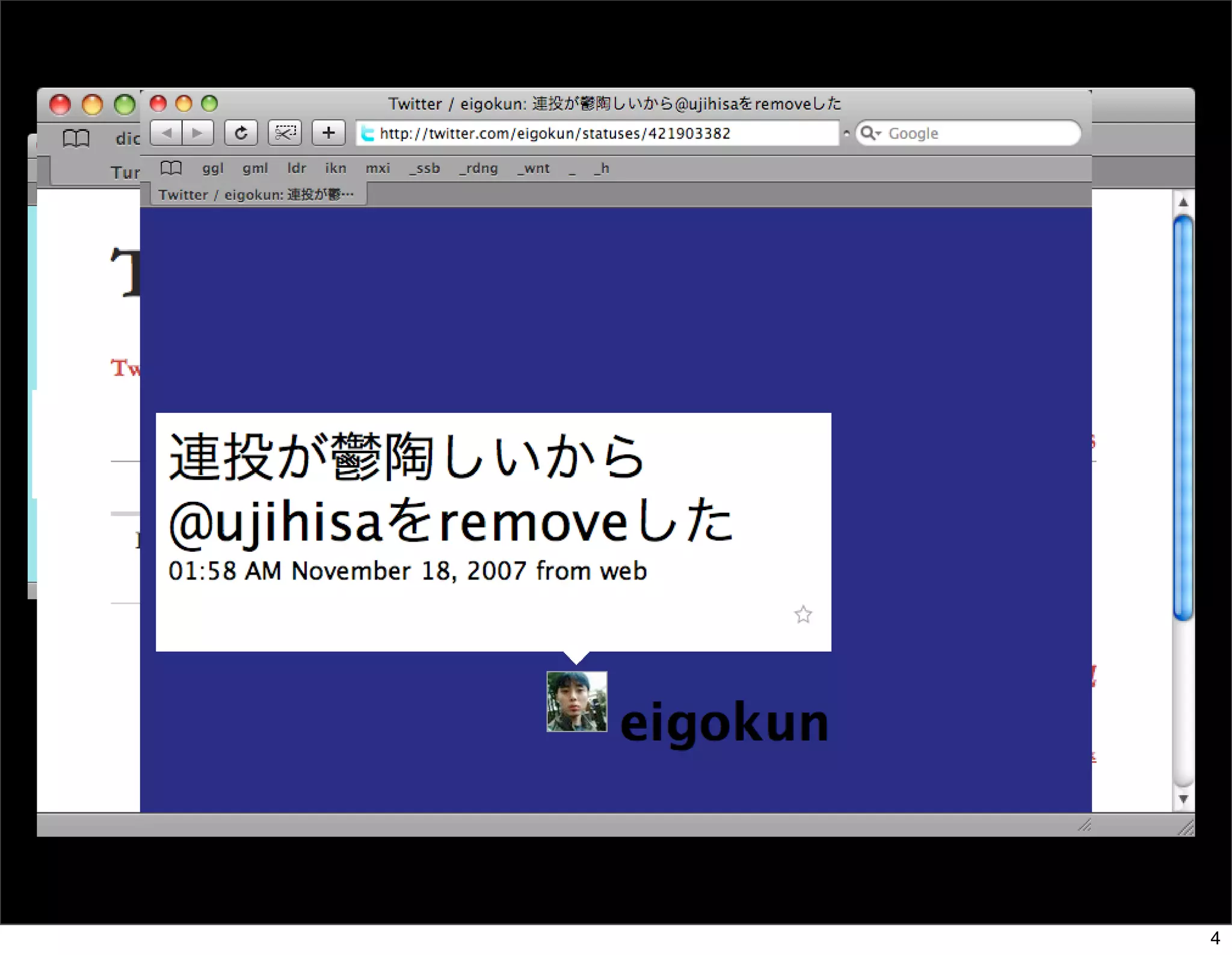Click the eigokun profile avatar
This screenshot has width=1232, height=955.
[x=576, y=702]
